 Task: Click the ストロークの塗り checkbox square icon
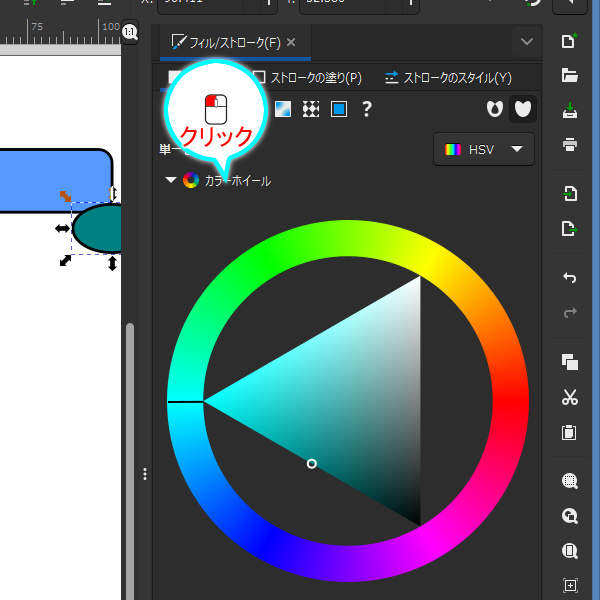click(259, 77)
